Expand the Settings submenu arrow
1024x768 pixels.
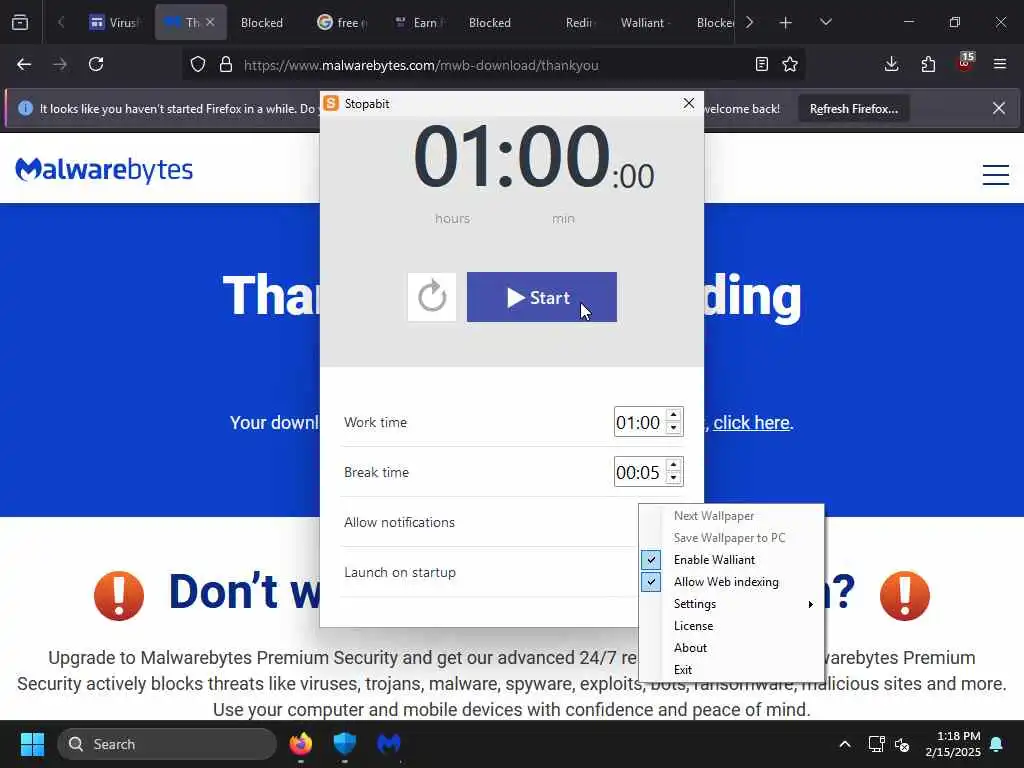point(810,604)
